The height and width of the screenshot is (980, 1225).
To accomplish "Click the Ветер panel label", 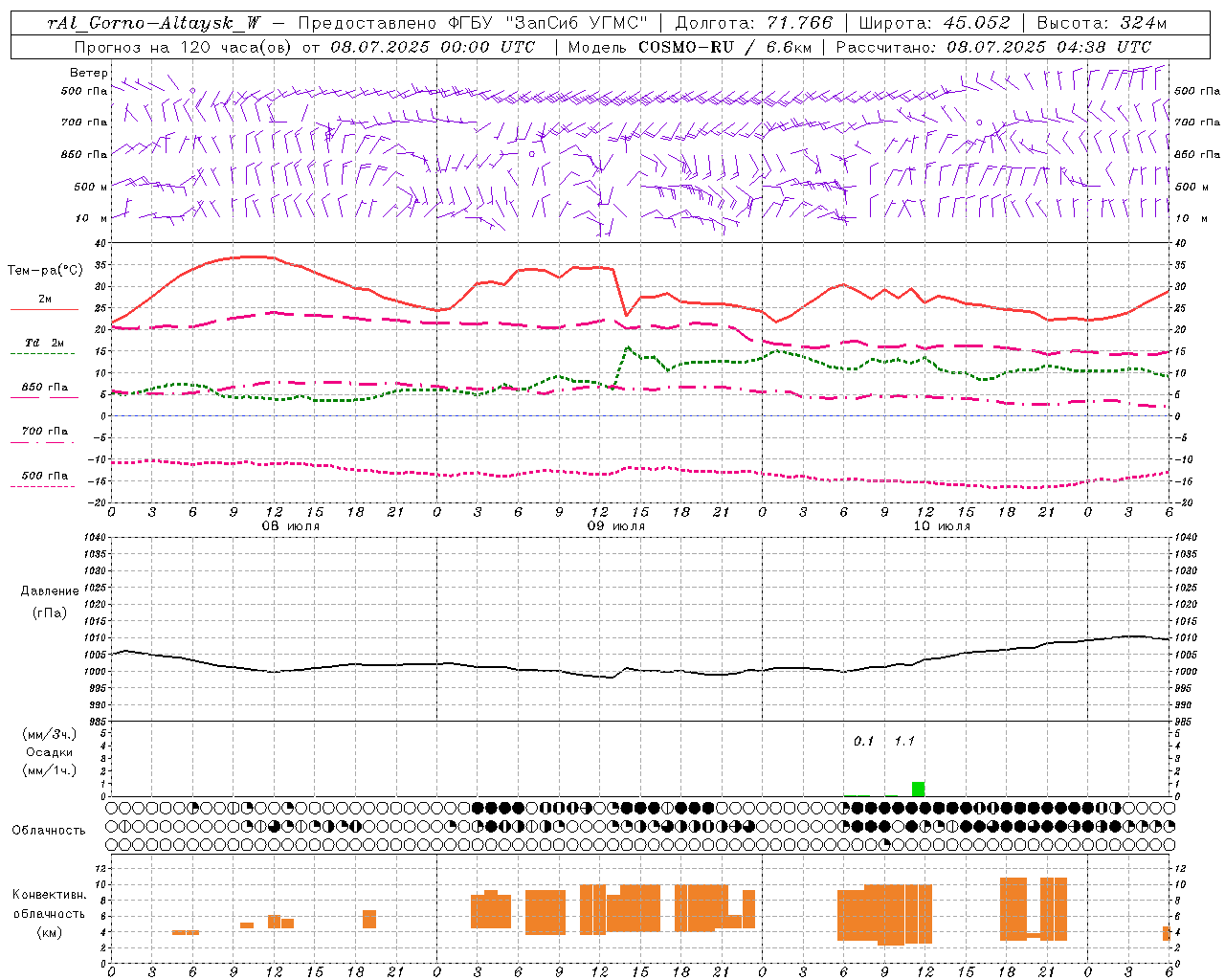I will 89,73.
